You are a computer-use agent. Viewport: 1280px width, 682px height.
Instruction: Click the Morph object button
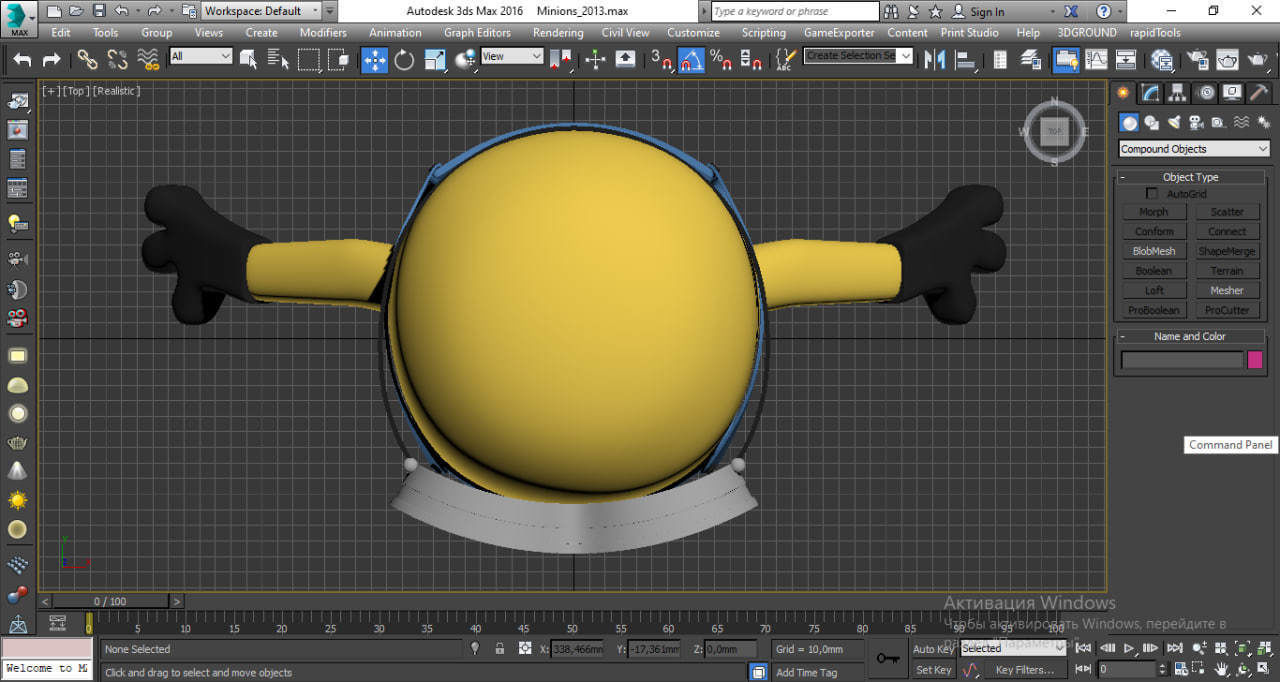pos(1154,212)
